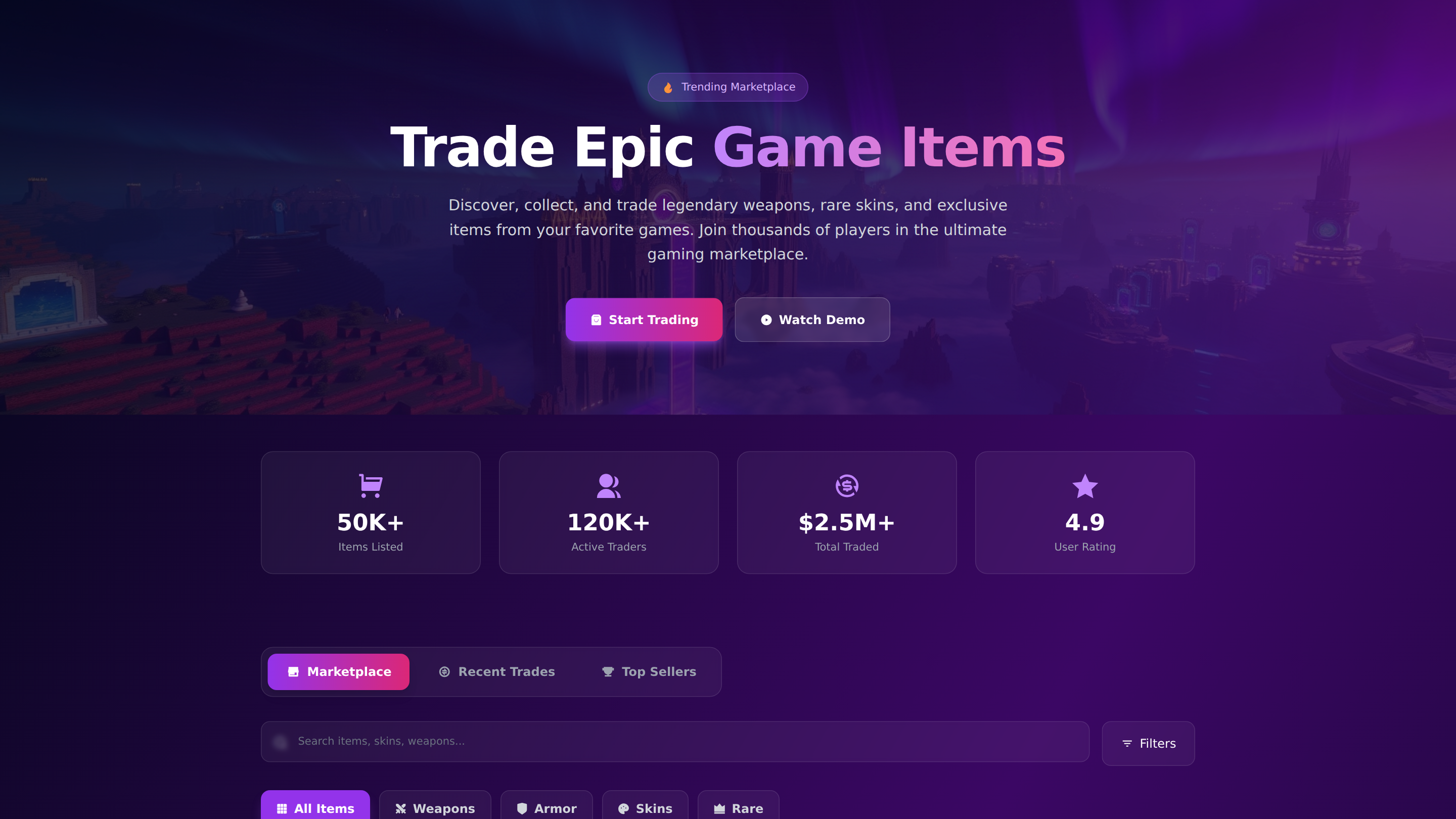The height and width of the screenshot is (819, 1456).
Task: Click the shopping cart icon above 50K+
Action: pyautogui.click(x=371, y=485)
